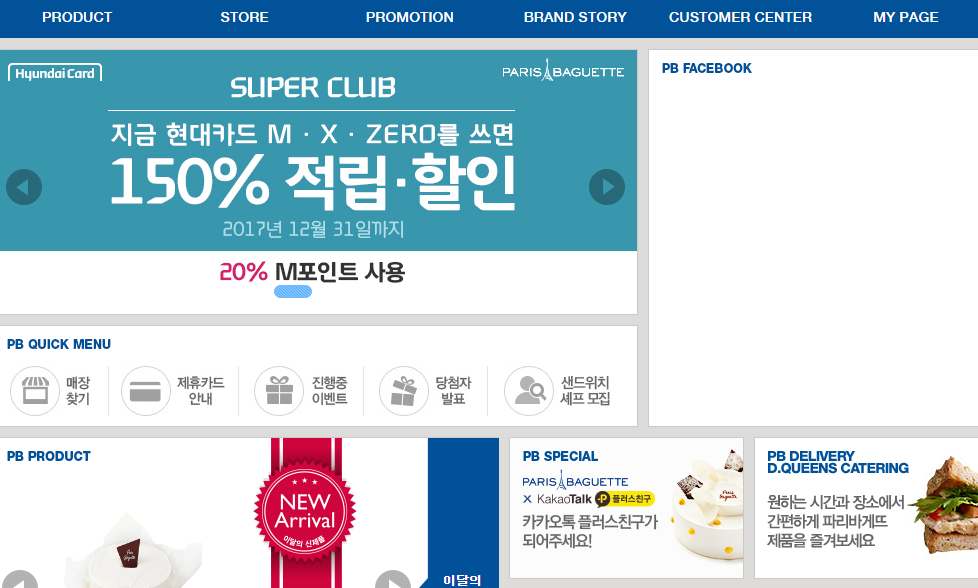Viewport: 978px width, 588px height.
Task: Open the partner card (제휴카드 안내) icon
Action: (x=145, y=391)
